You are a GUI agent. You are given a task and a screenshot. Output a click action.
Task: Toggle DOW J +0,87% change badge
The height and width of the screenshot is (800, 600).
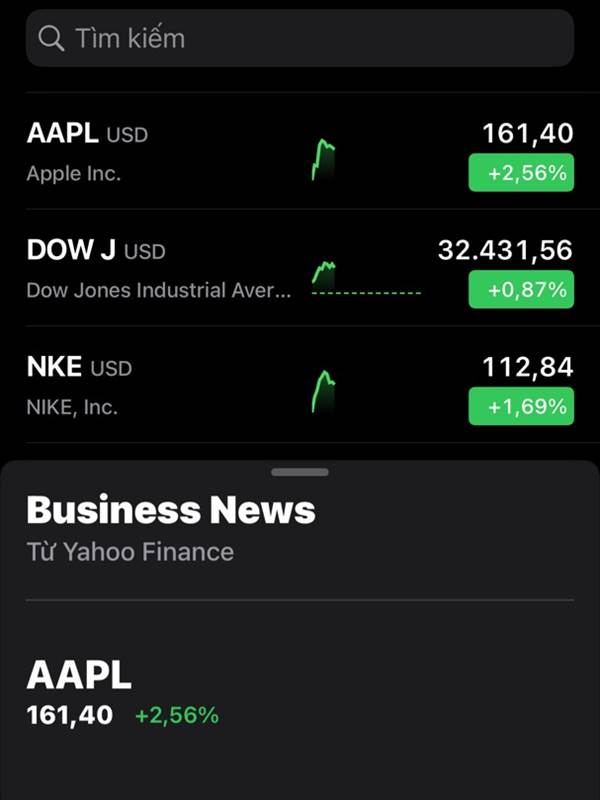pyautogui.click(x=521, y=290)
